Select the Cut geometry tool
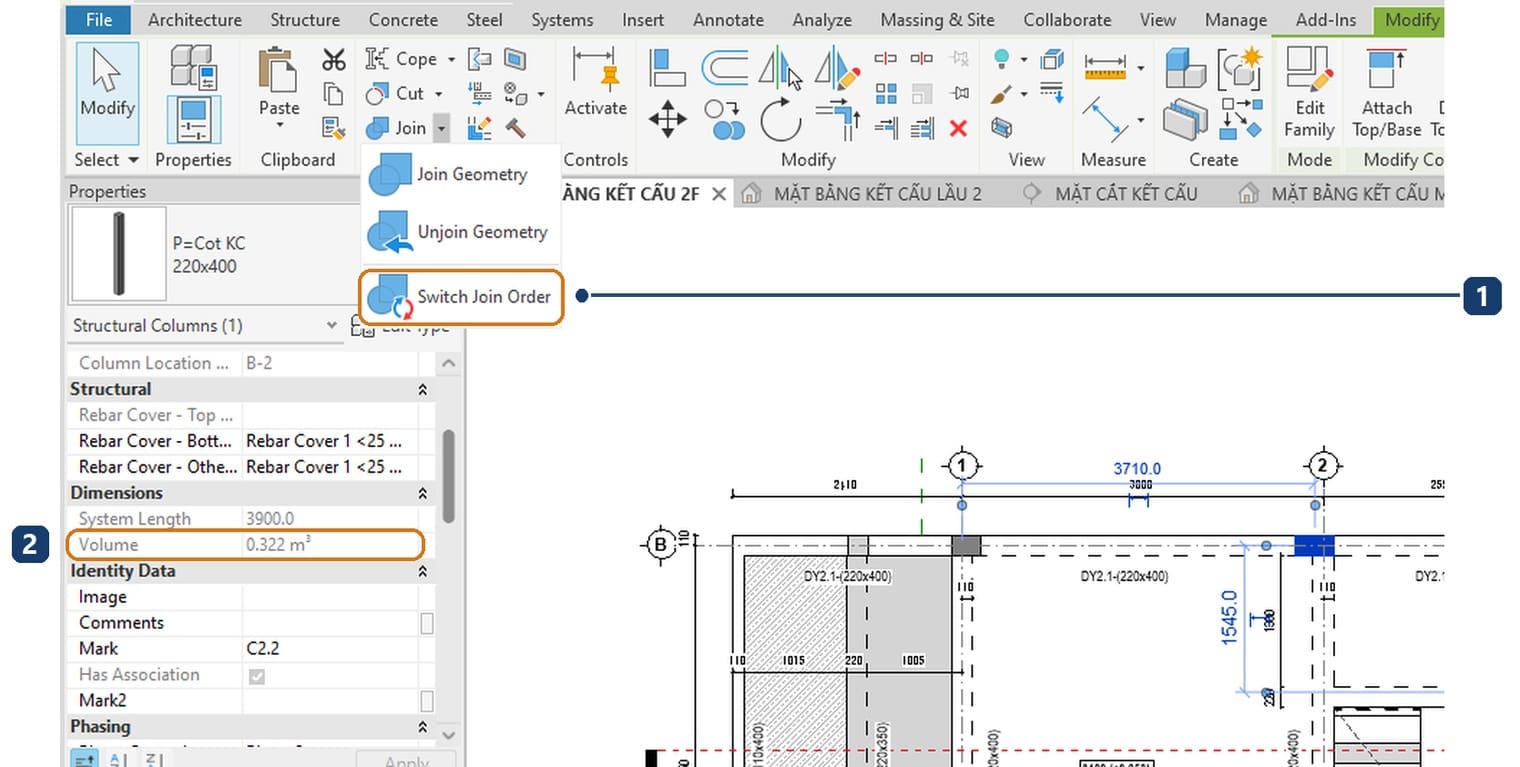Screen dimensions: 1520x767 396,93
